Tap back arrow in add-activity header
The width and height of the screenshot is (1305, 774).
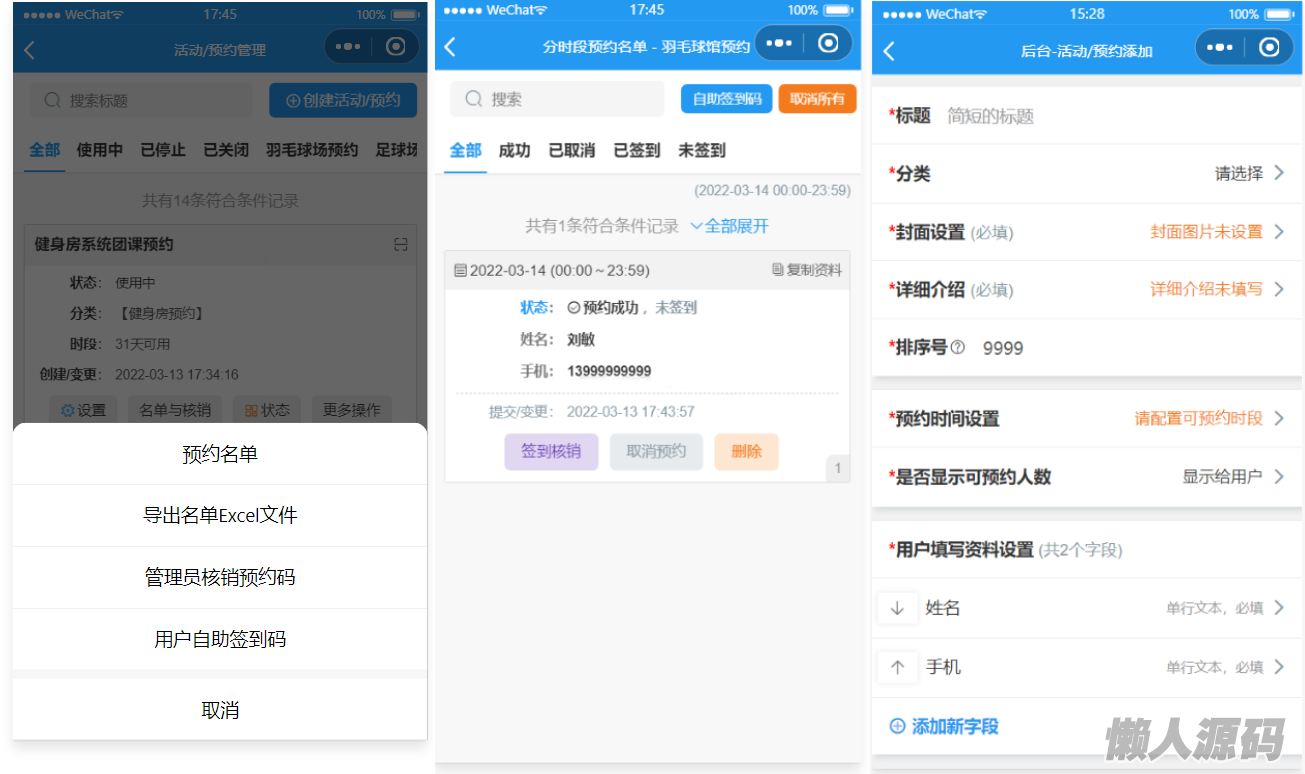coord(889,51)
